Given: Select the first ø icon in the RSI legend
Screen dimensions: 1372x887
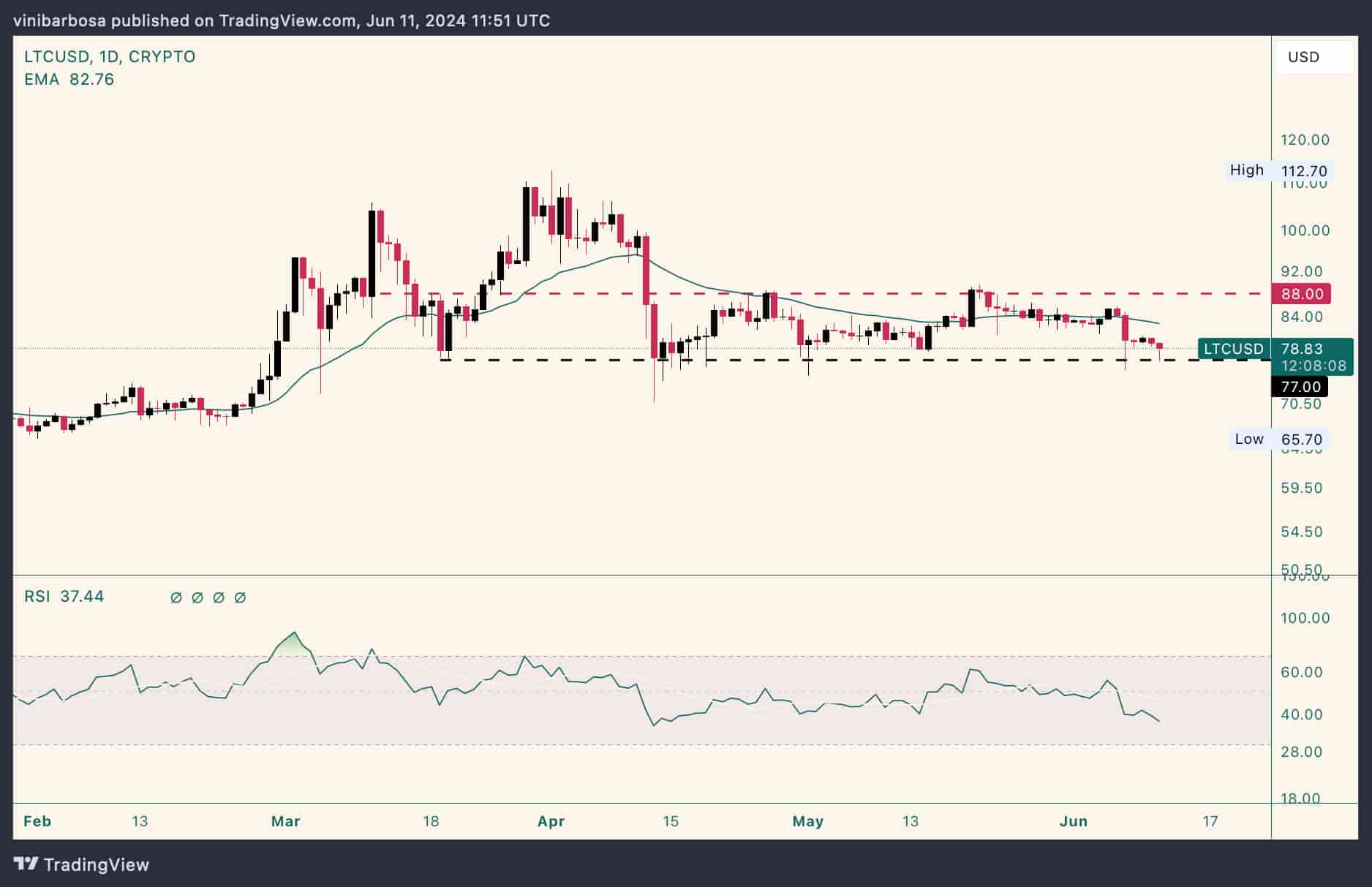Looking at the screenshot, I should pyautogui.click(x=174, y=597).
